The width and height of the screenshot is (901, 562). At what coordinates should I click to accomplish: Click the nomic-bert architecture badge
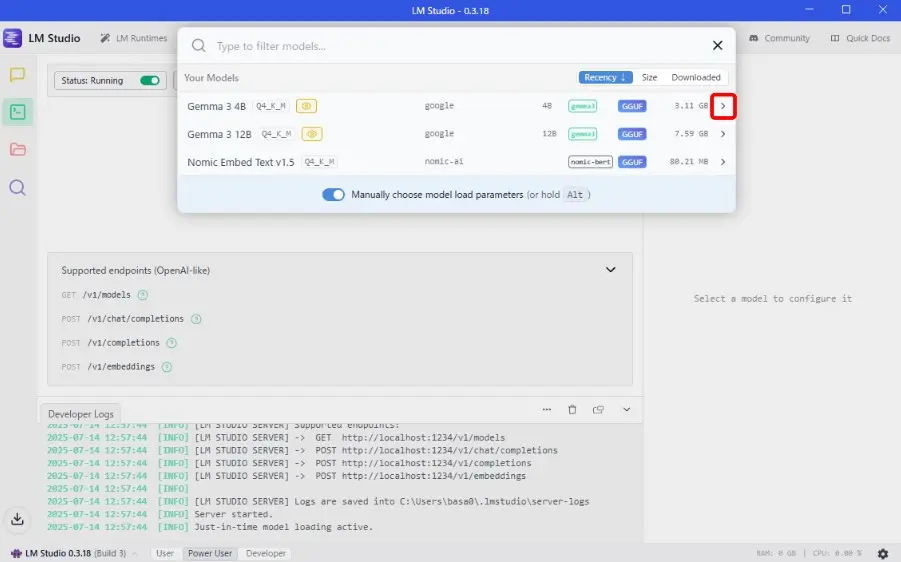tap(590, 162)
